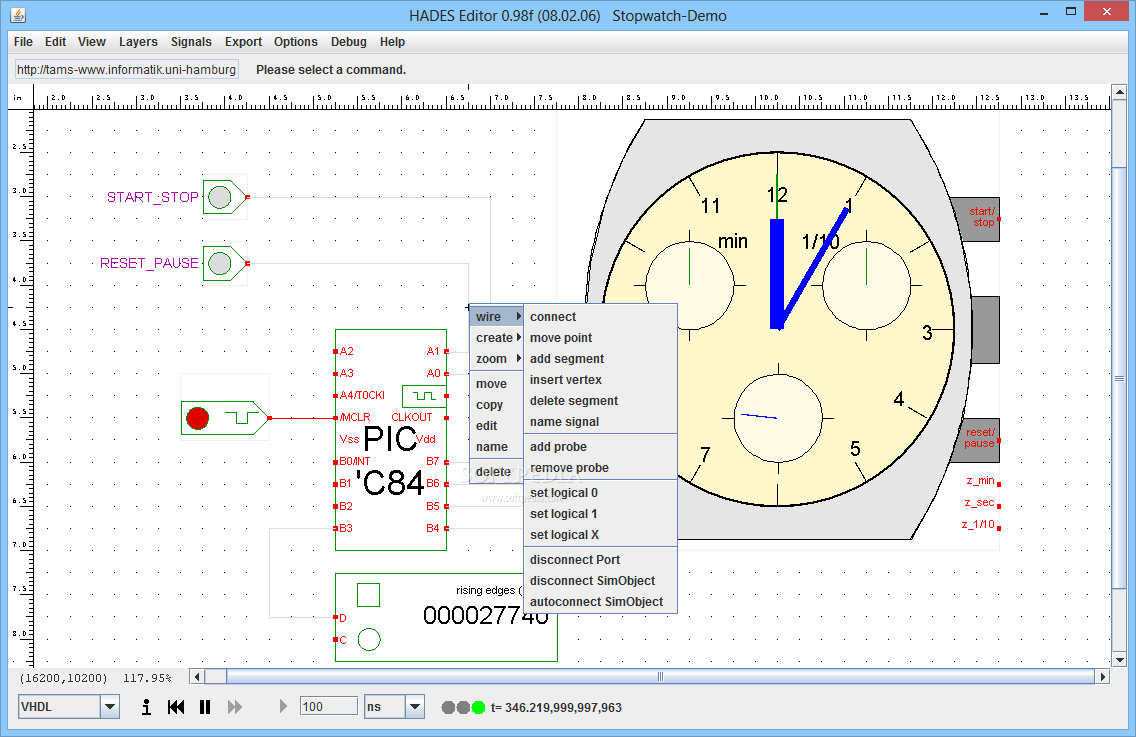Screen dimensions: 1136x737
Task: Click the fast-forward simulation button
Action: pos(235,707)
